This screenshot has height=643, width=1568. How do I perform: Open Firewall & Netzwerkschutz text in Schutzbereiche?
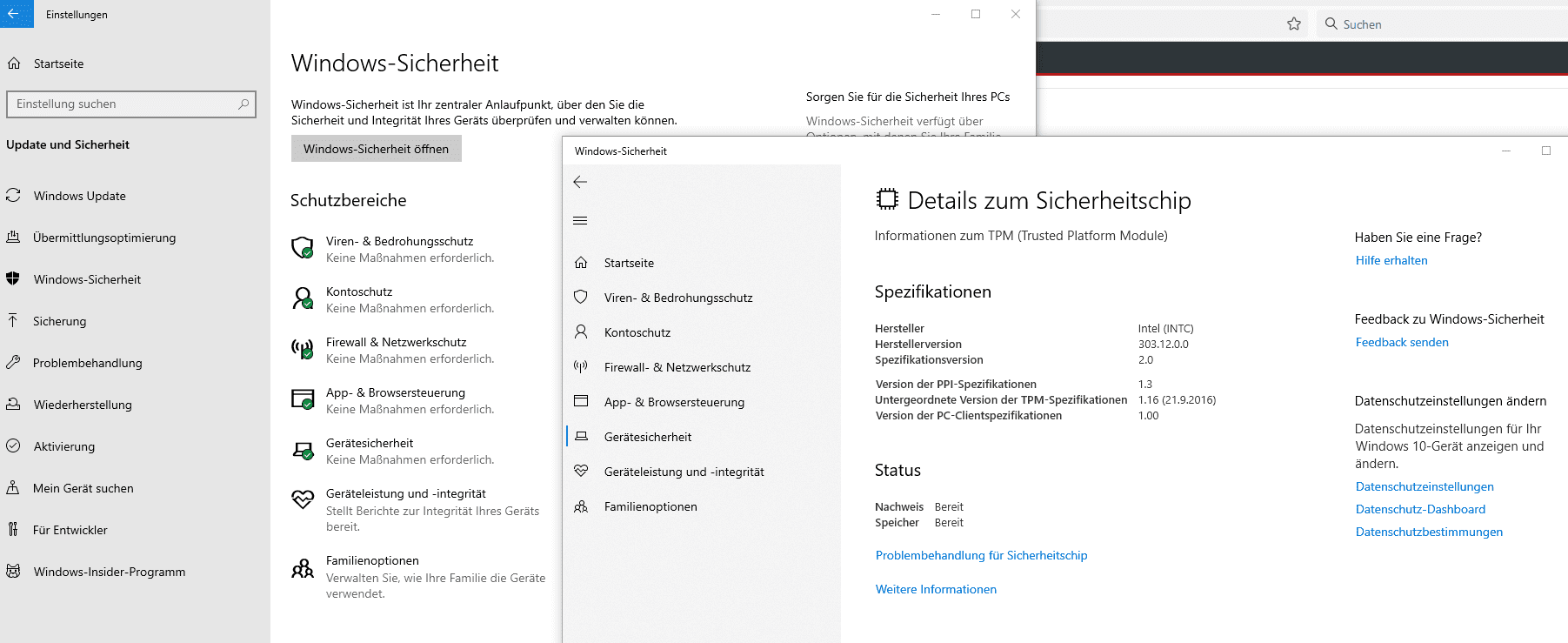396,342
